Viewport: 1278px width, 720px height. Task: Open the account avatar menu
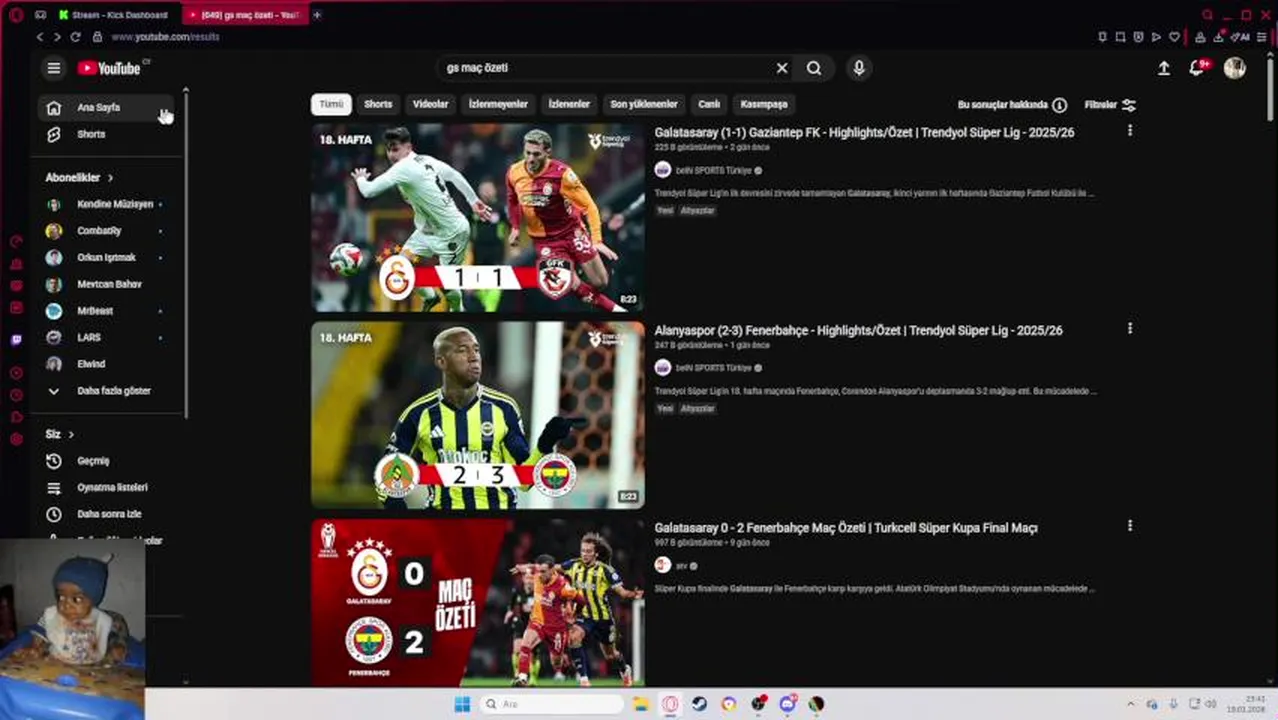tap(1235, 68)
